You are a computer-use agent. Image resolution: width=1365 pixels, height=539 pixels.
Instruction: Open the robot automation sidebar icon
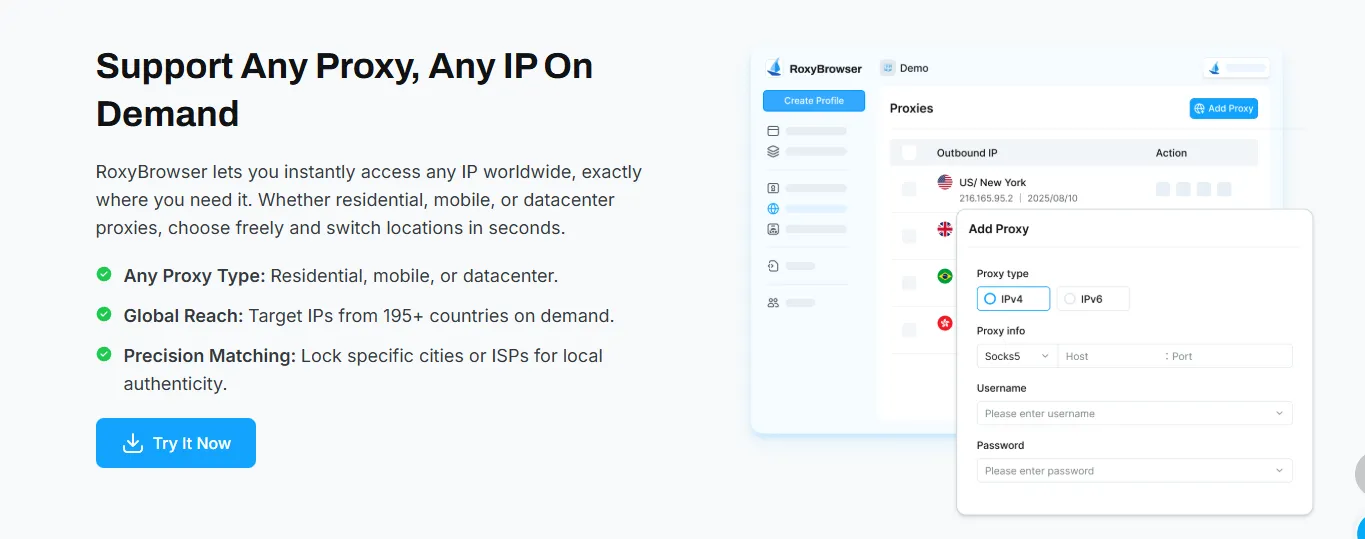(773, 229)
